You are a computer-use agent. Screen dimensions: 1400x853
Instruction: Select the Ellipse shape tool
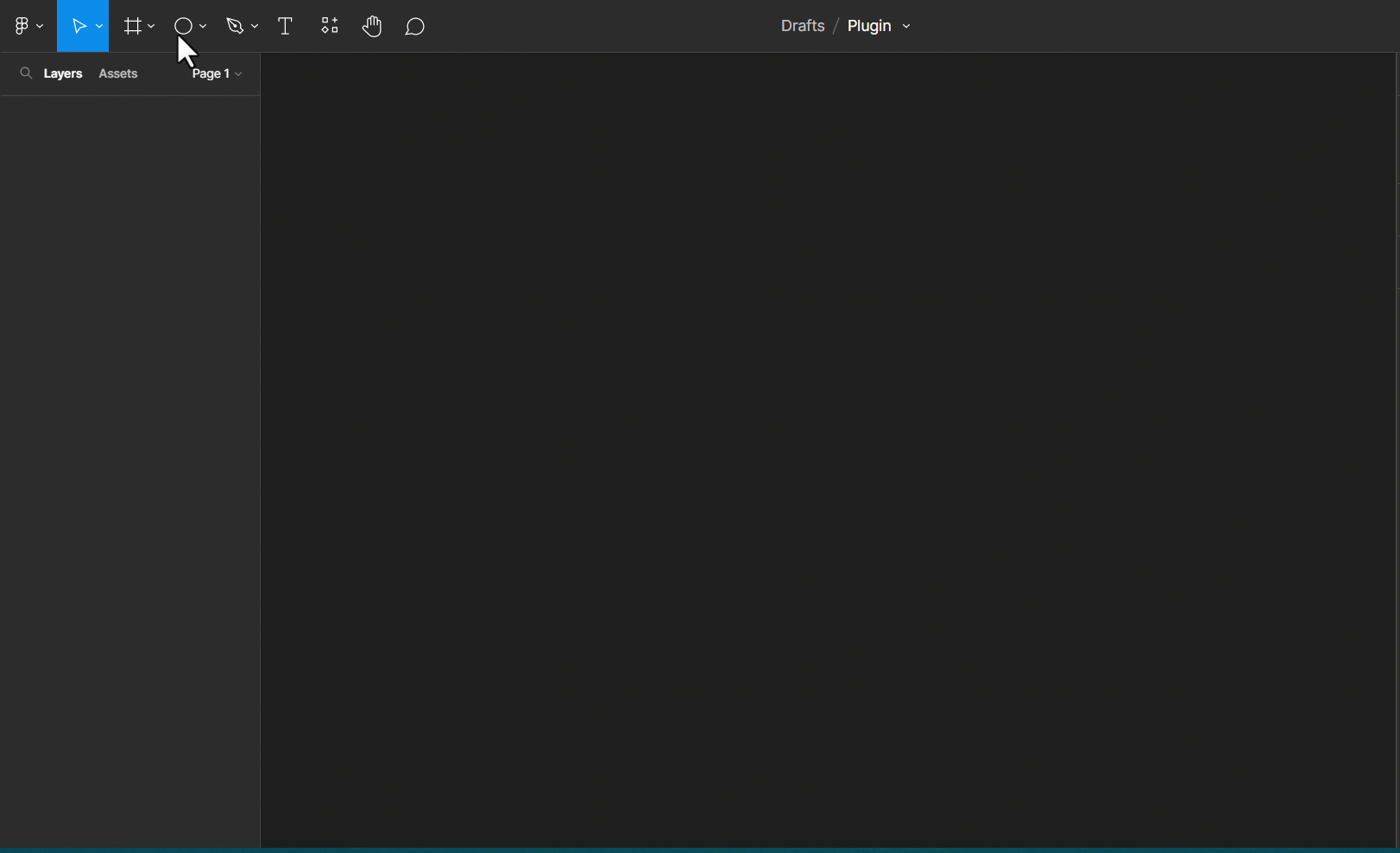pos(184,25)
